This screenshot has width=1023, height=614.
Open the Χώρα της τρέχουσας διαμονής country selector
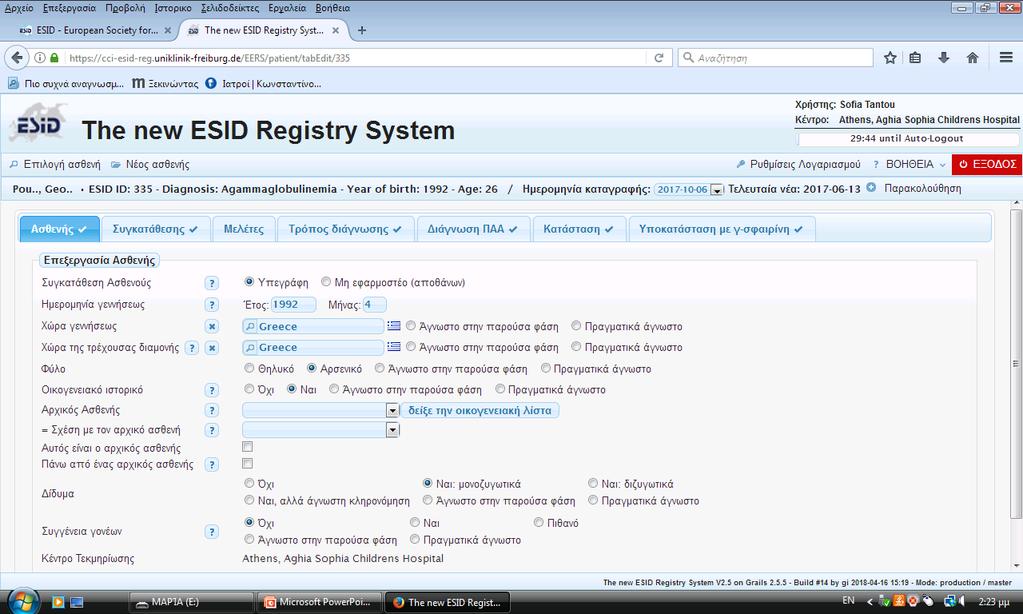click(x=313, y=347)
